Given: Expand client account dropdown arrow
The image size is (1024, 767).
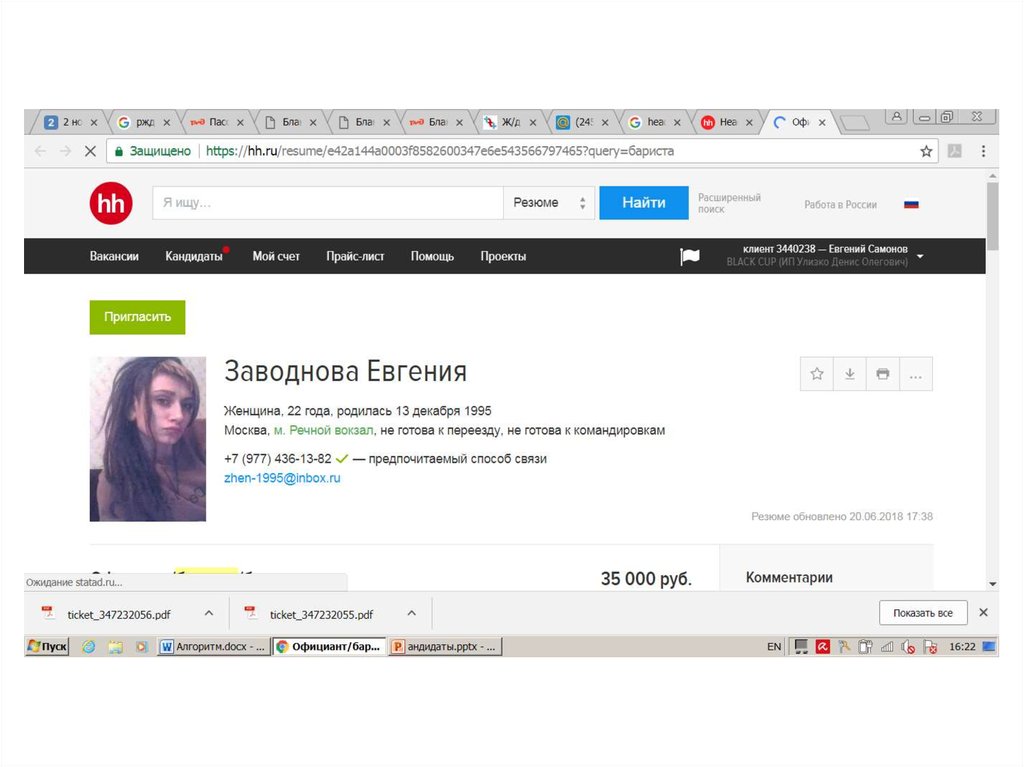Looking at the screenshot, I should [x=920, y=256].
